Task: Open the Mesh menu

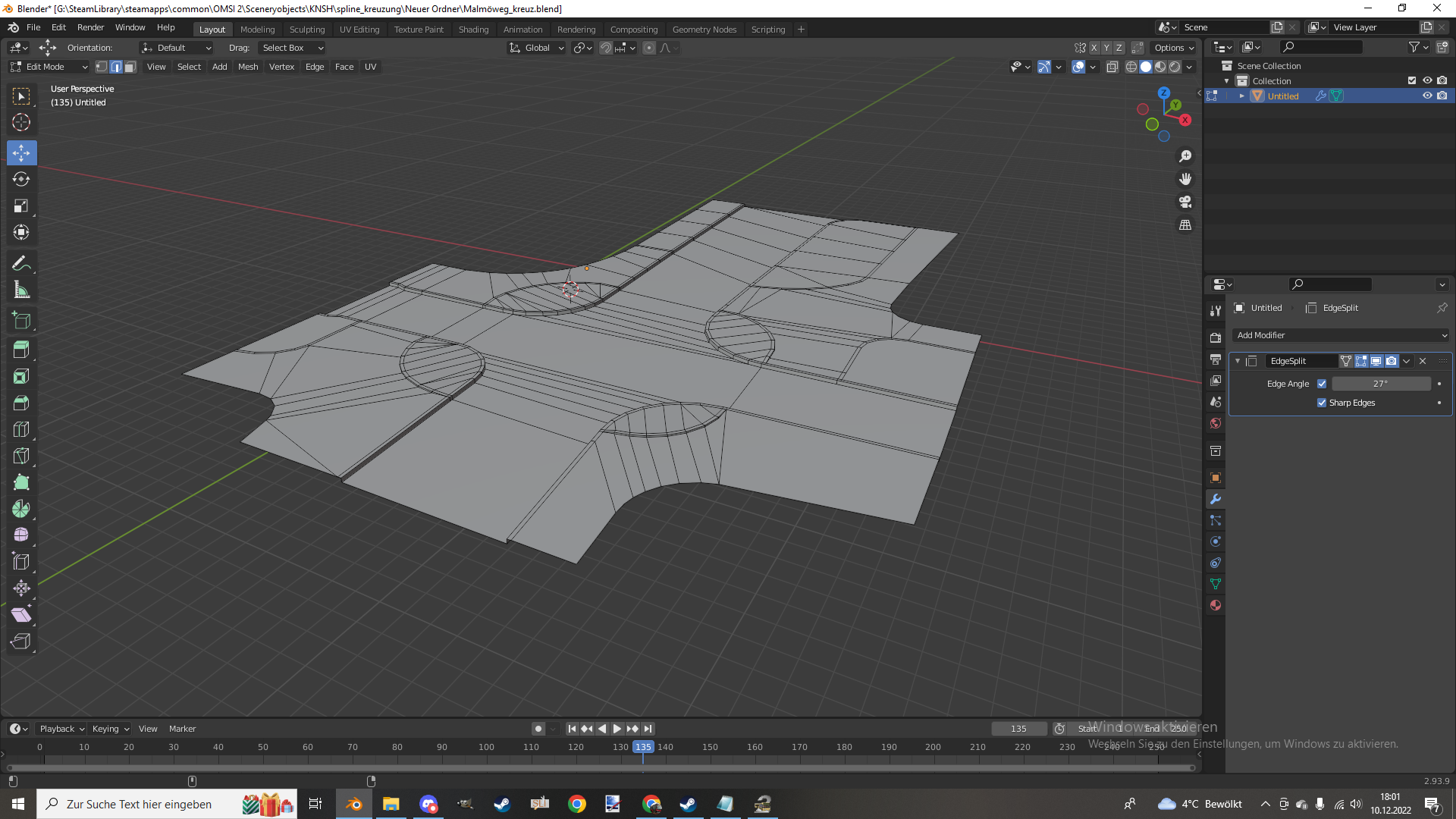Action: coord(248,67)
